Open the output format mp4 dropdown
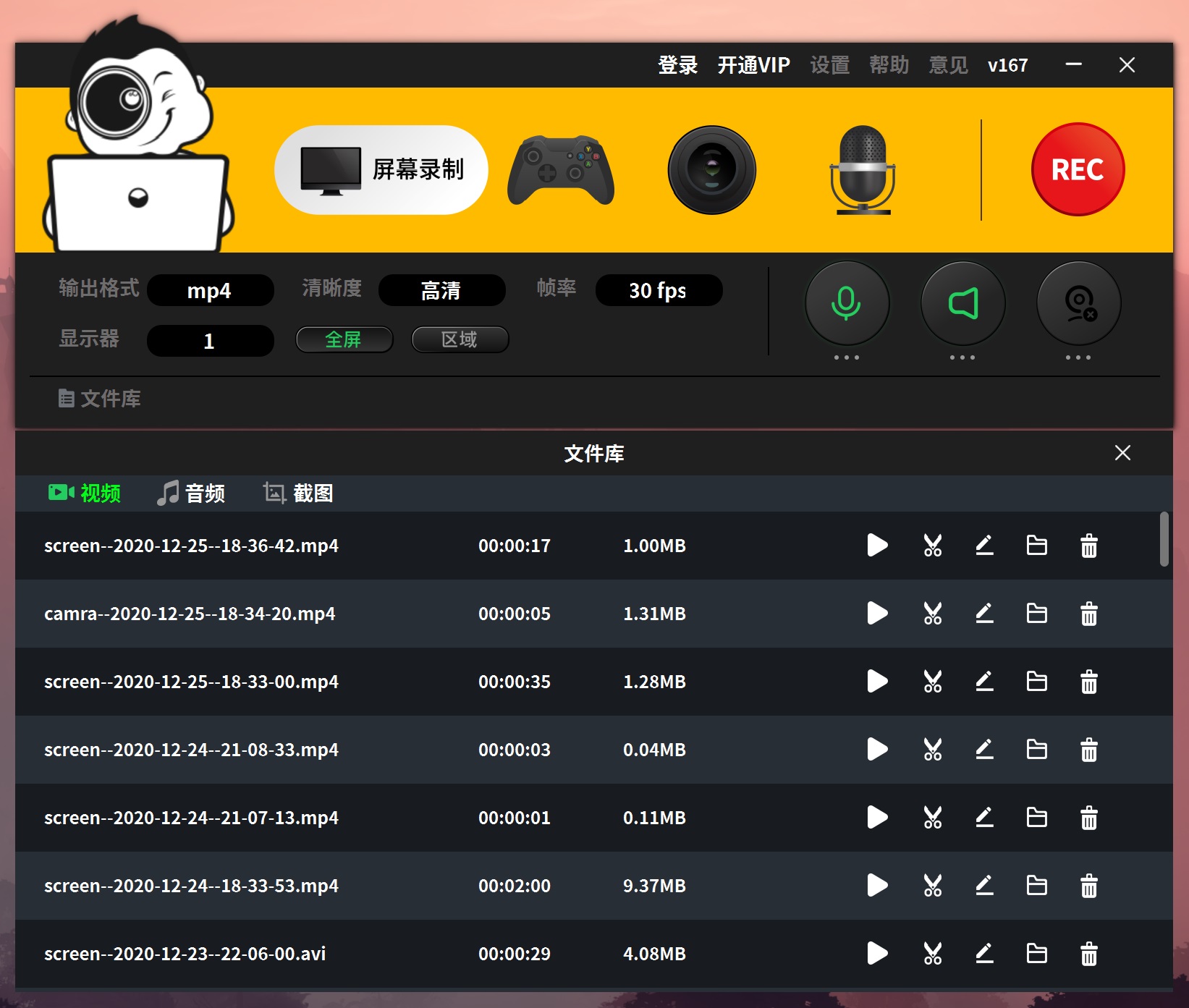The height and width of the screenshot is (1008, 1189). click(210, 291)
